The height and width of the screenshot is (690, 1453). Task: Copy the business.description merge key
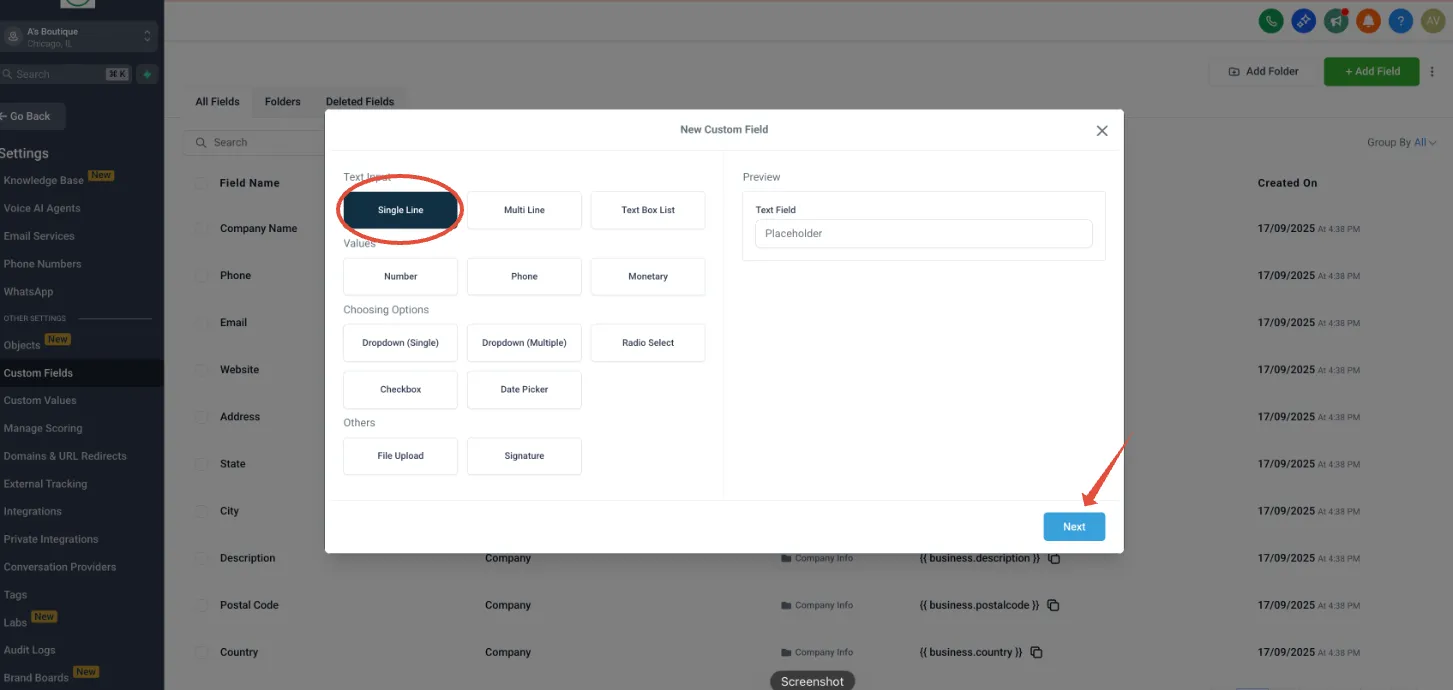pyautogui.click(x=1054, y=558)
